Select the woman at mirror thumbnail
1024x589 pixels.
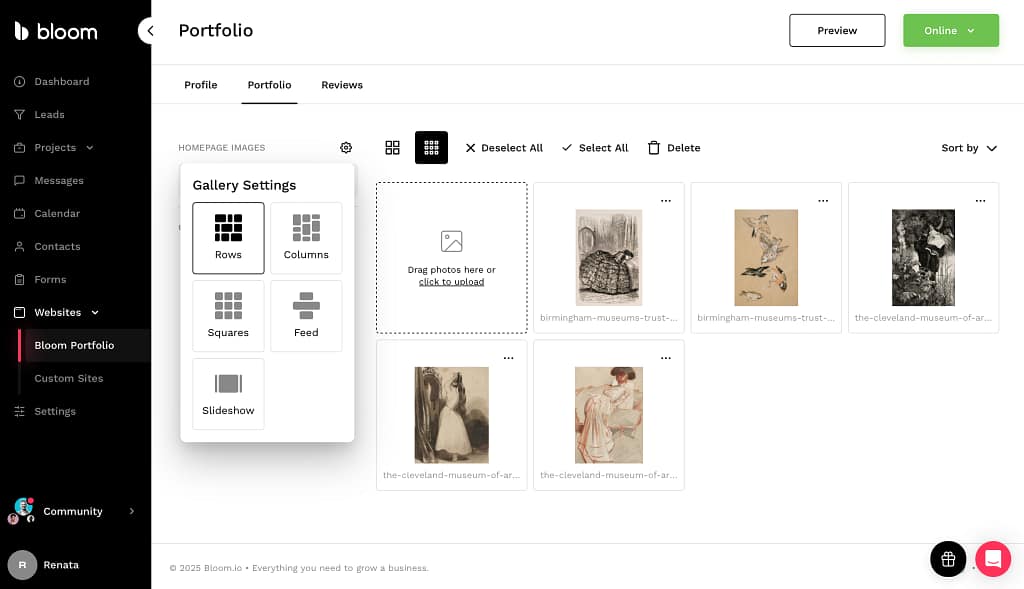tap(451, 415)
